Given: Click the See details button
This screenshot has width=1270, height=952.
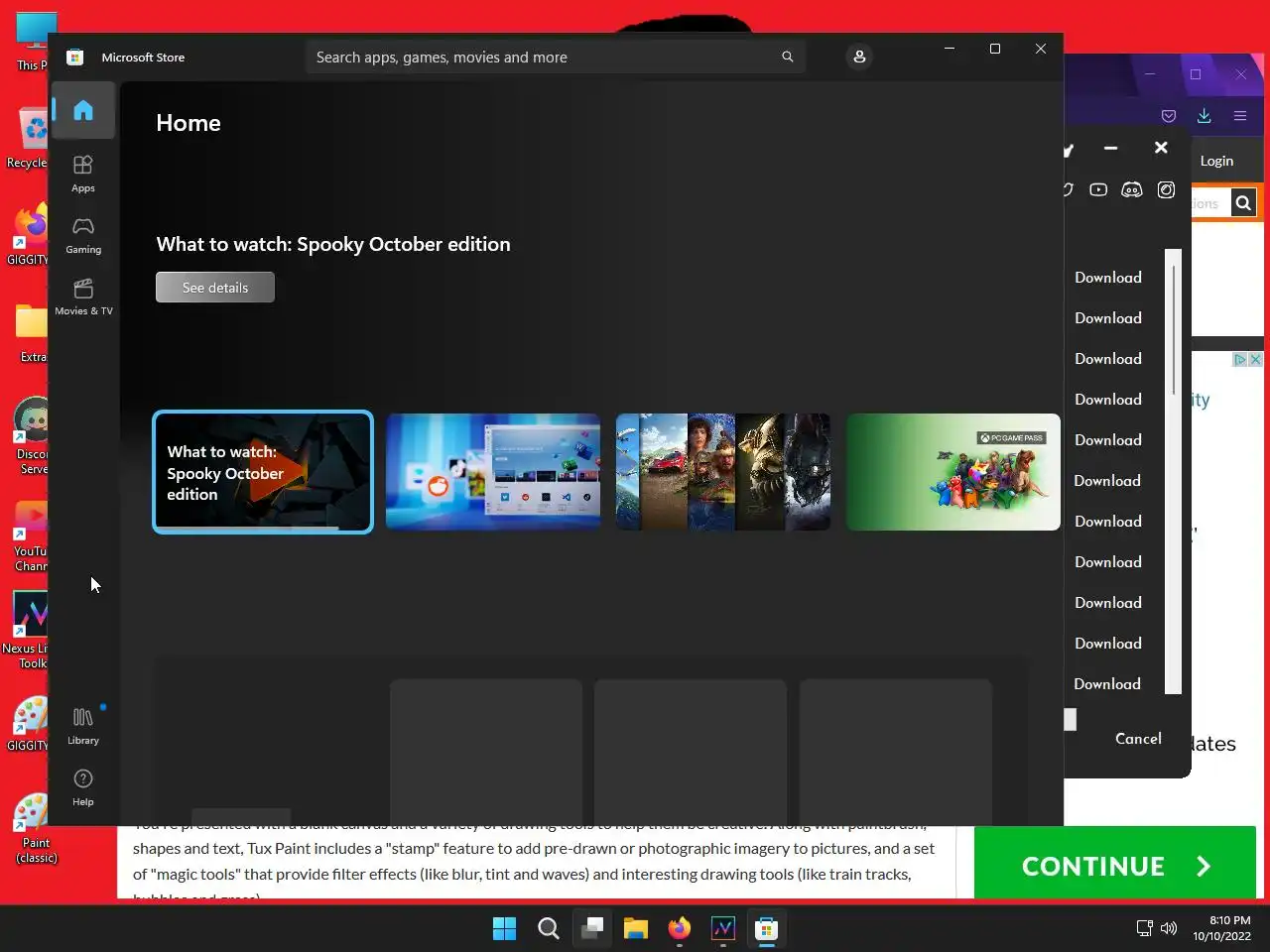Looking at the screenshot, I should click(215, 288).
